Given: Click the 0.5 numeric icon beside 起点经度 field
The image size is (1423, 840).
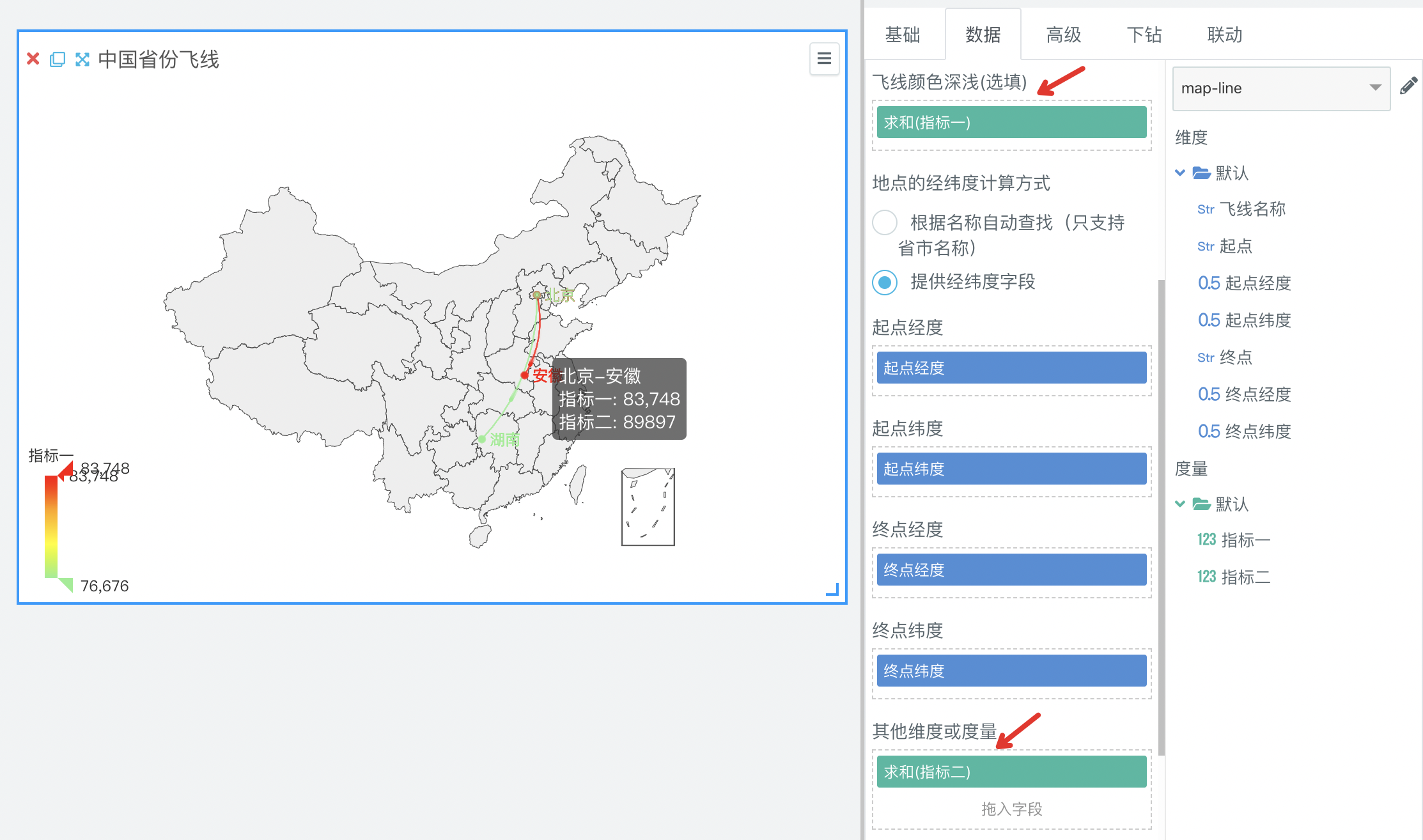Looking at the screenshot, I should coord(1209,283).
